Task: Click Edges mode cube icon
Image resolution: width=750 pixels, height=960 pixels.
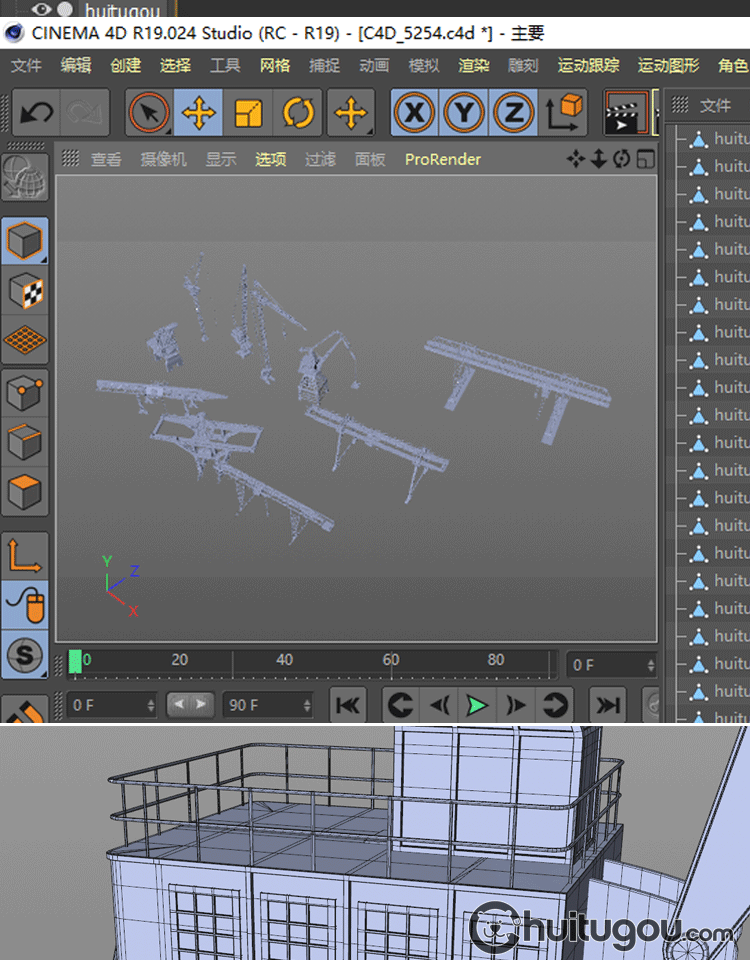Action: pyautogui.click(x=26, y=441)
